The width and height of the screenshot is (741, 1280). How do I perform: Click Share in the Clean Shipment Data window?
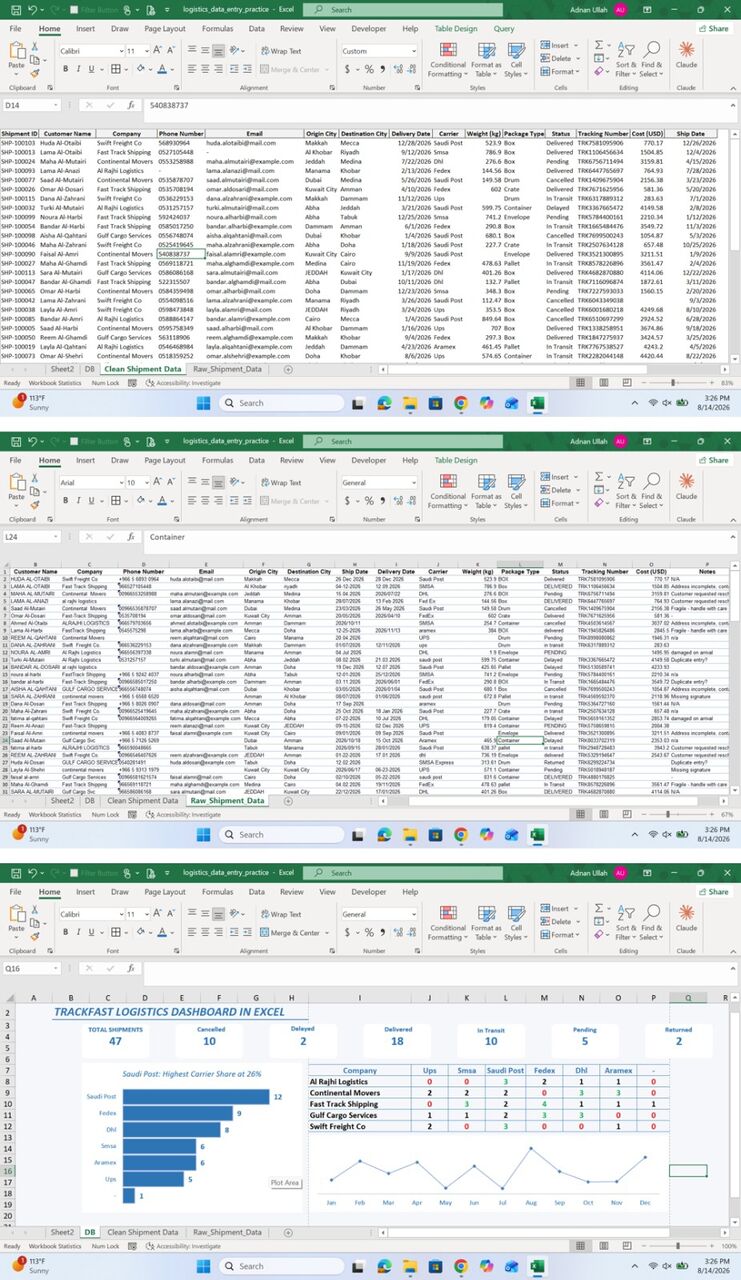pos(714,28)
